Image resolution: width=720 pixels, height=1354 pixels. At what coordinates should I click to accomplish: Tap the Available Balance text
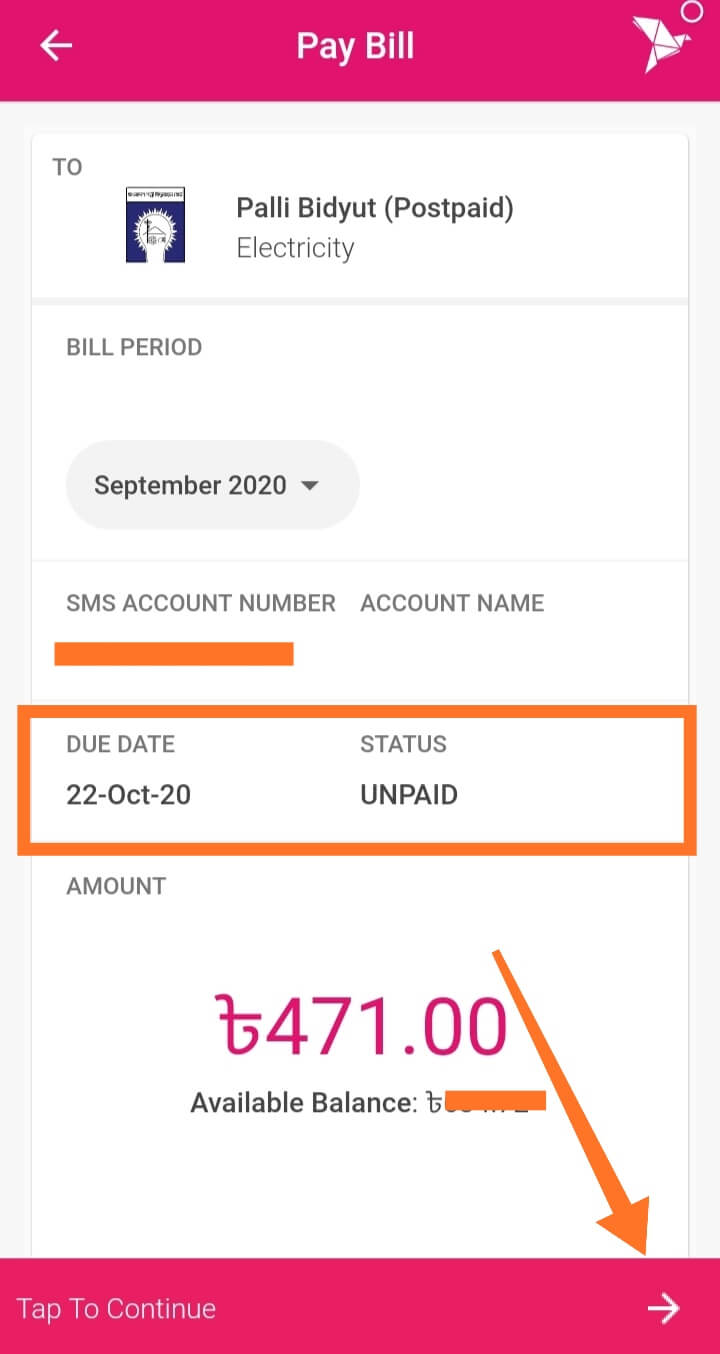point(303,1103)
